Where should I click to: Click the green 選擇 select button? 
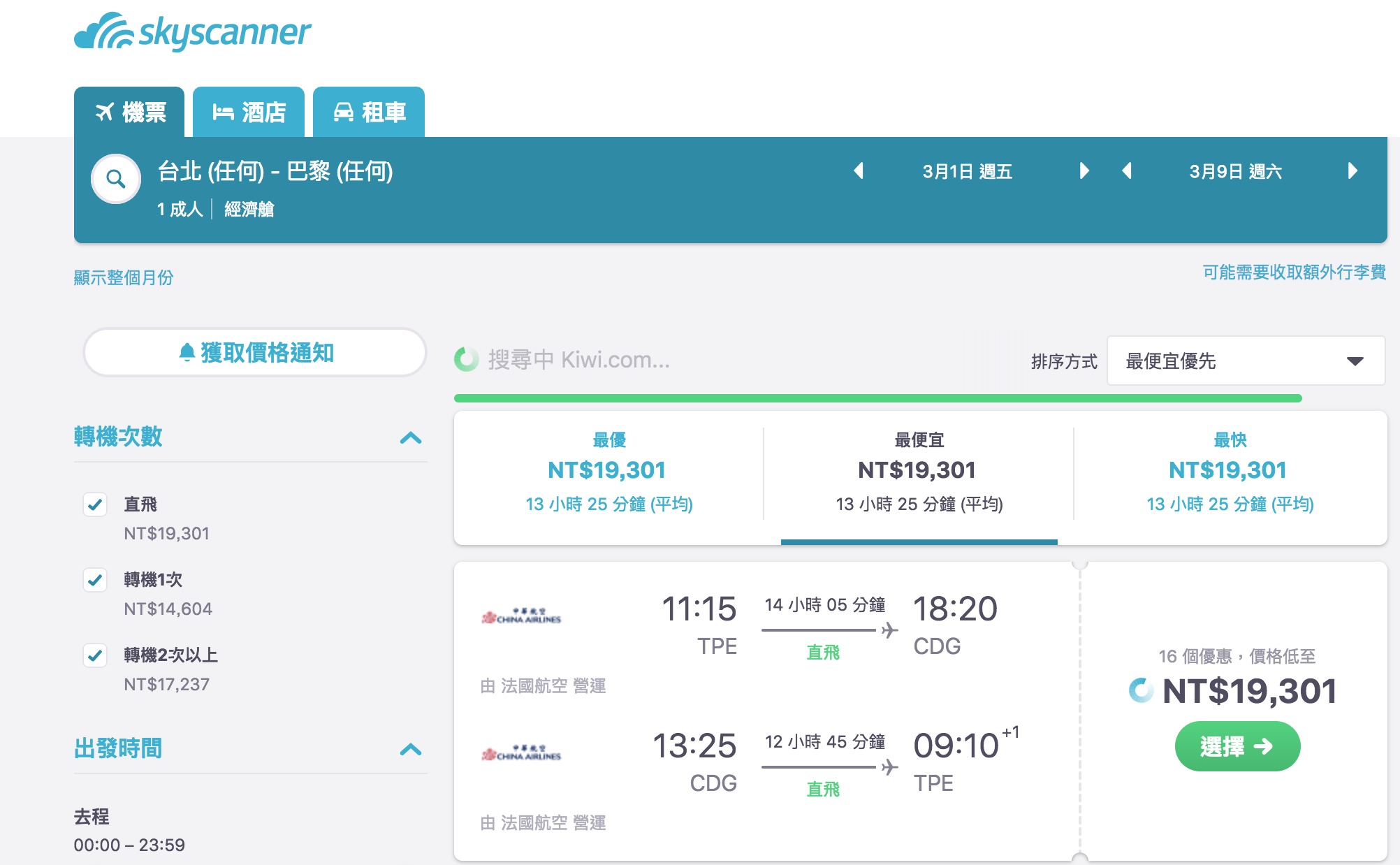coord(1237,746)
